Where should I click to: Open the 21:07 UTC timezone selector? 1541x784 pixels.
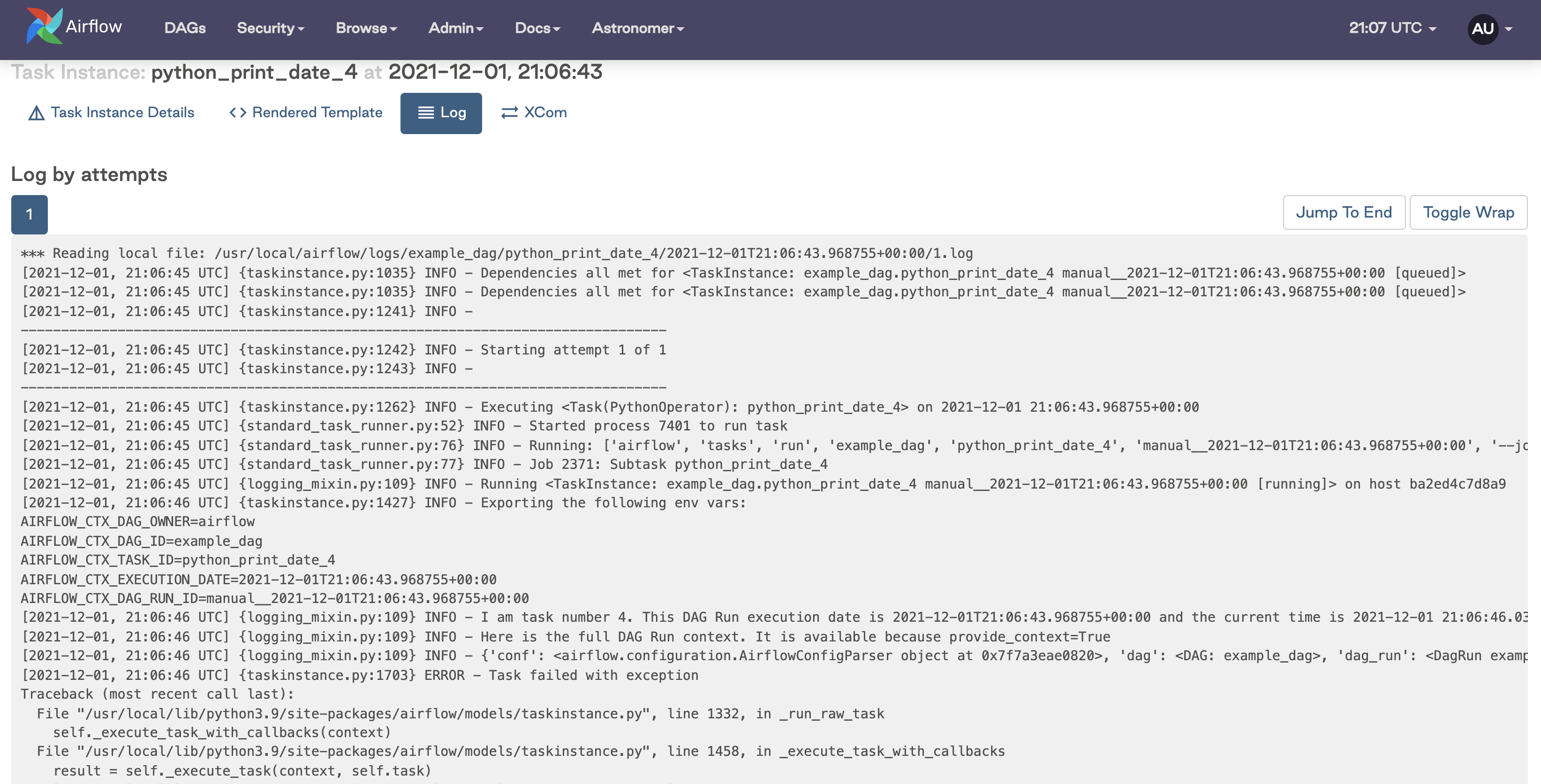[x=1392, y=28]
